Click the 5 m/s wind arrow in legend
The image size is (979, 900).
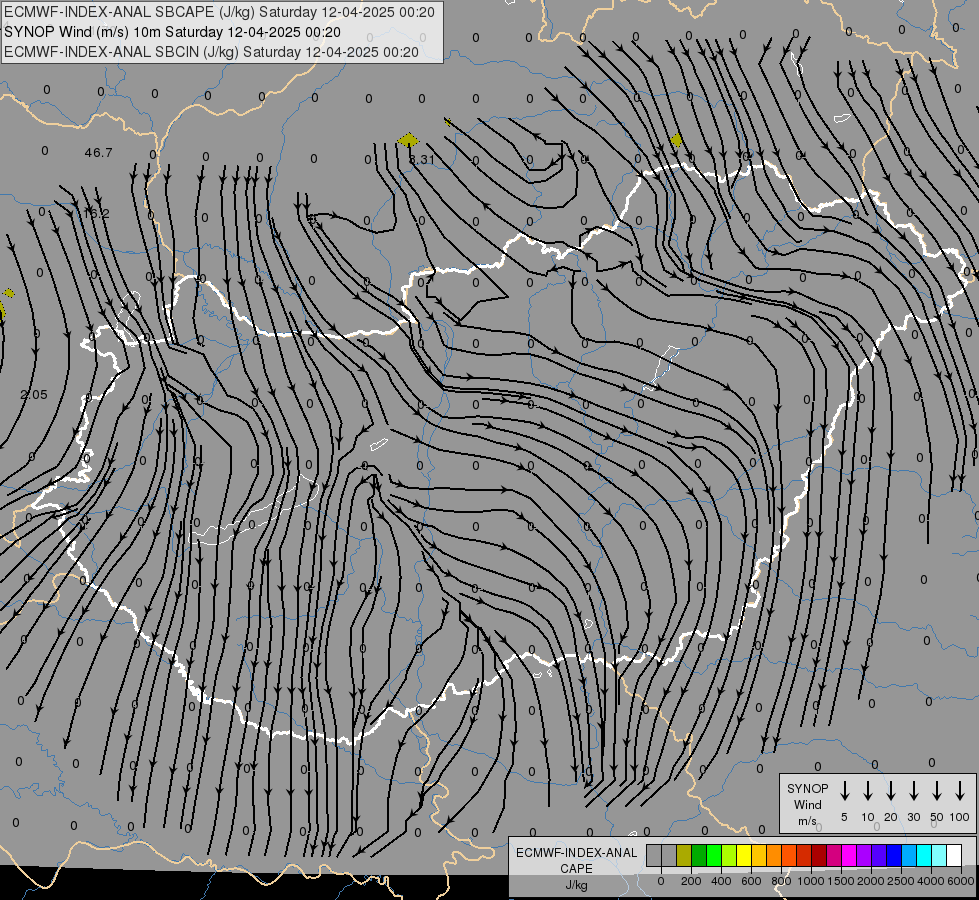[x=844, y=791]
